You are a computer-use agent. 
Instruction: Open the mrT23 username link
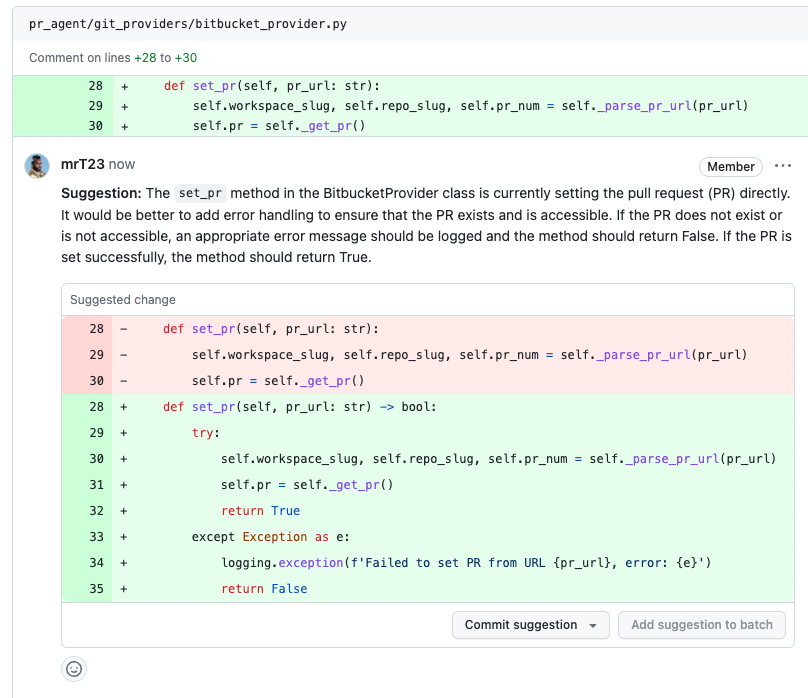pos(82,164)
